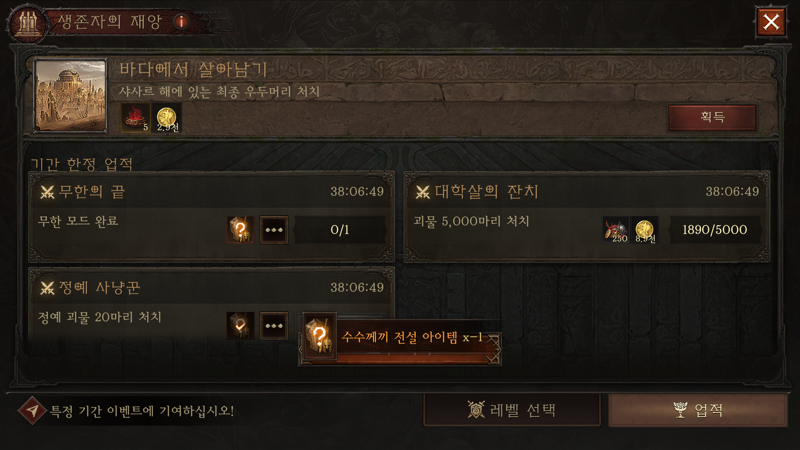Screen dimensions: 800x450
Task: Click the 생존자의 재앙 emblem icon
Action: tap(27, 23)
